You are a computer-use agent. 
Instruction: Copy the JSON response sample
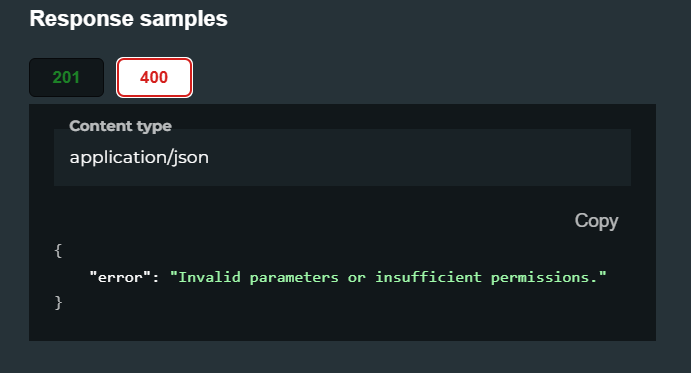pos(596,220)
